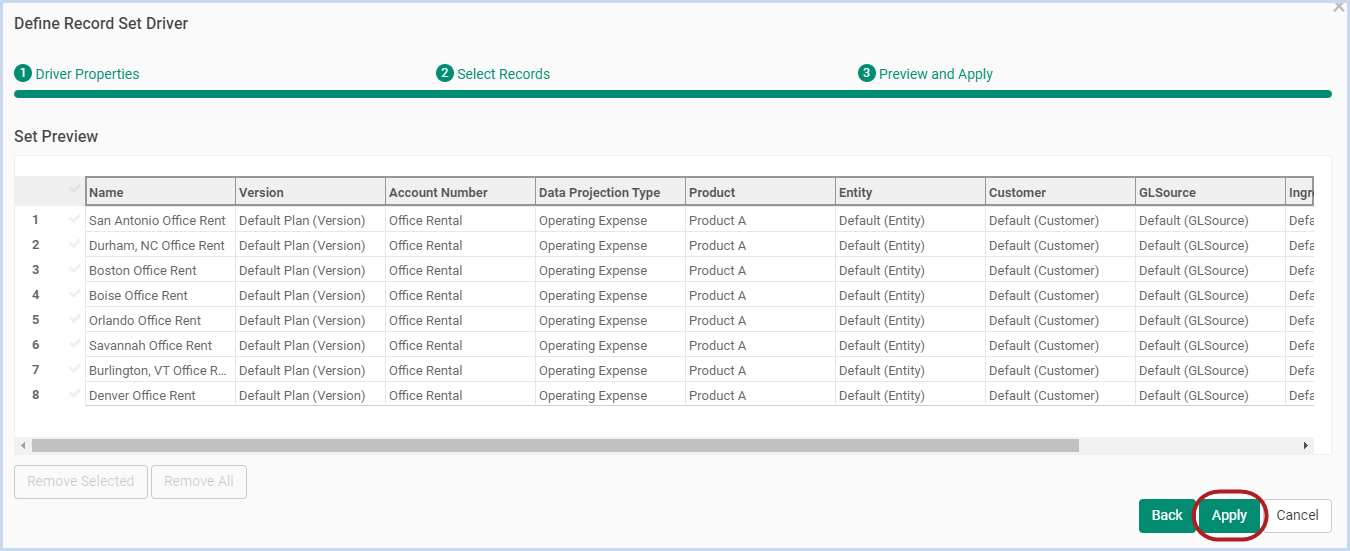
Task: Check the row 8 Denver checkmark
Action: pos(74,394)
